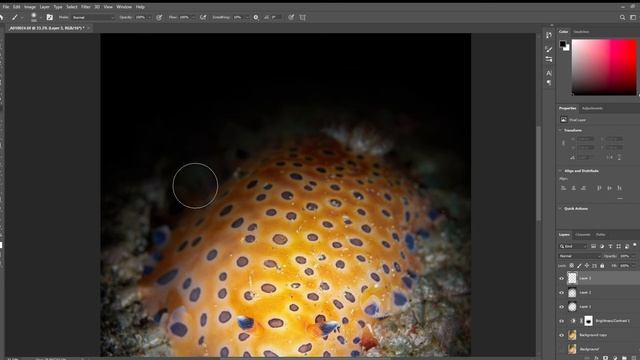Collapse the Transform section

click(560, 130)
